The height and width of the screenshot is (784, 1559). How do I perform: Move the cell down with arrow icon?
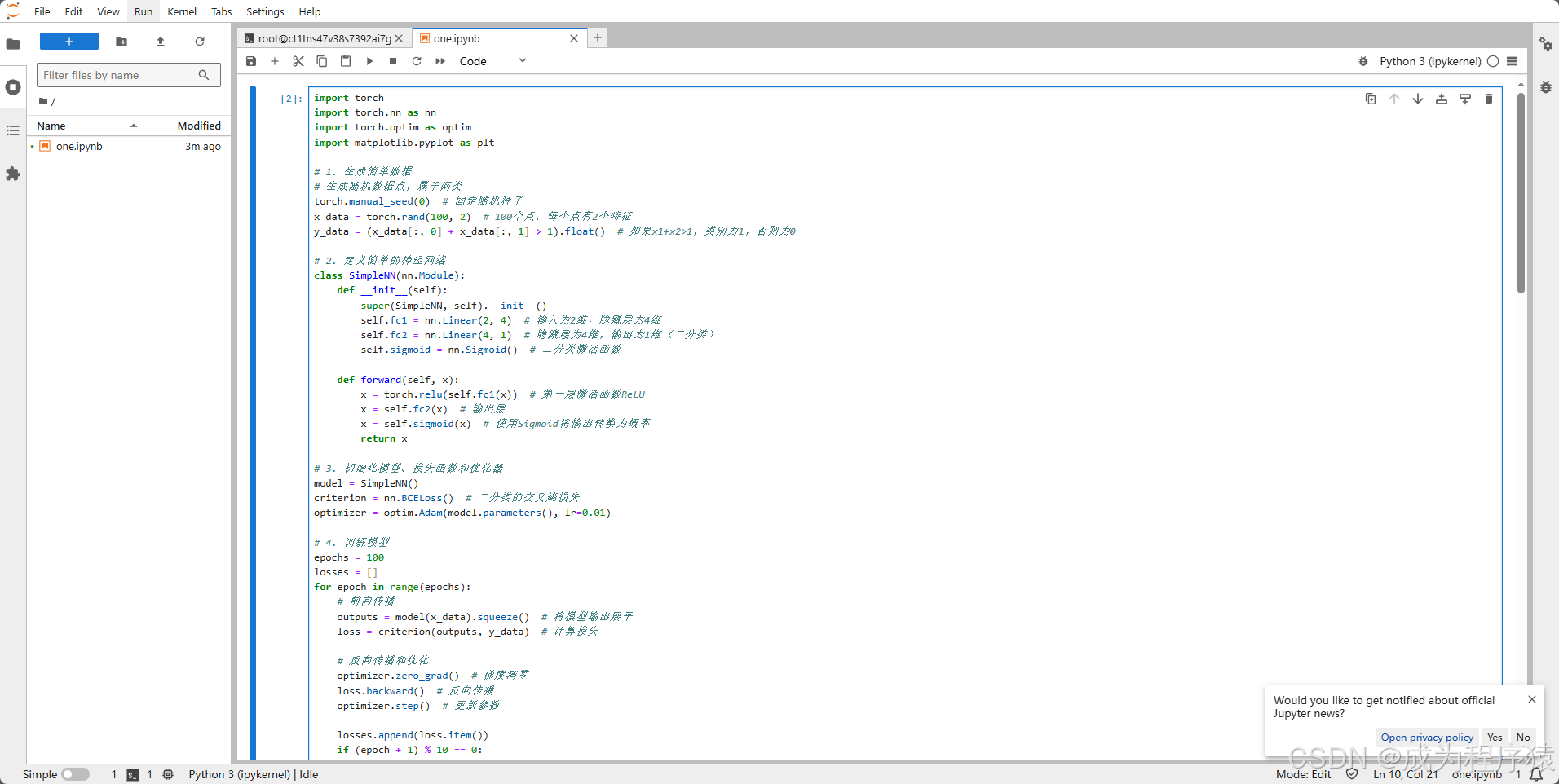(x=1418, y=99)
